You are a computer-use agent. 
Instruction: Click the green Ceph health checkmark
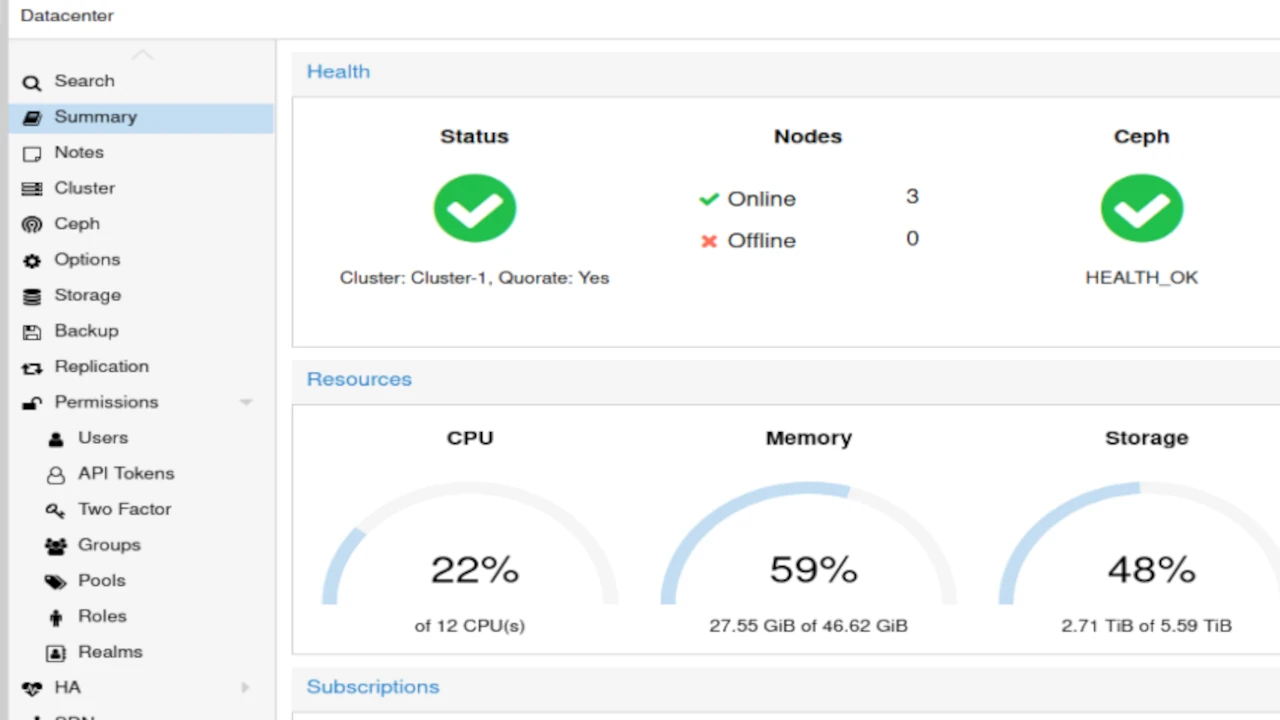click(1141, 208)
